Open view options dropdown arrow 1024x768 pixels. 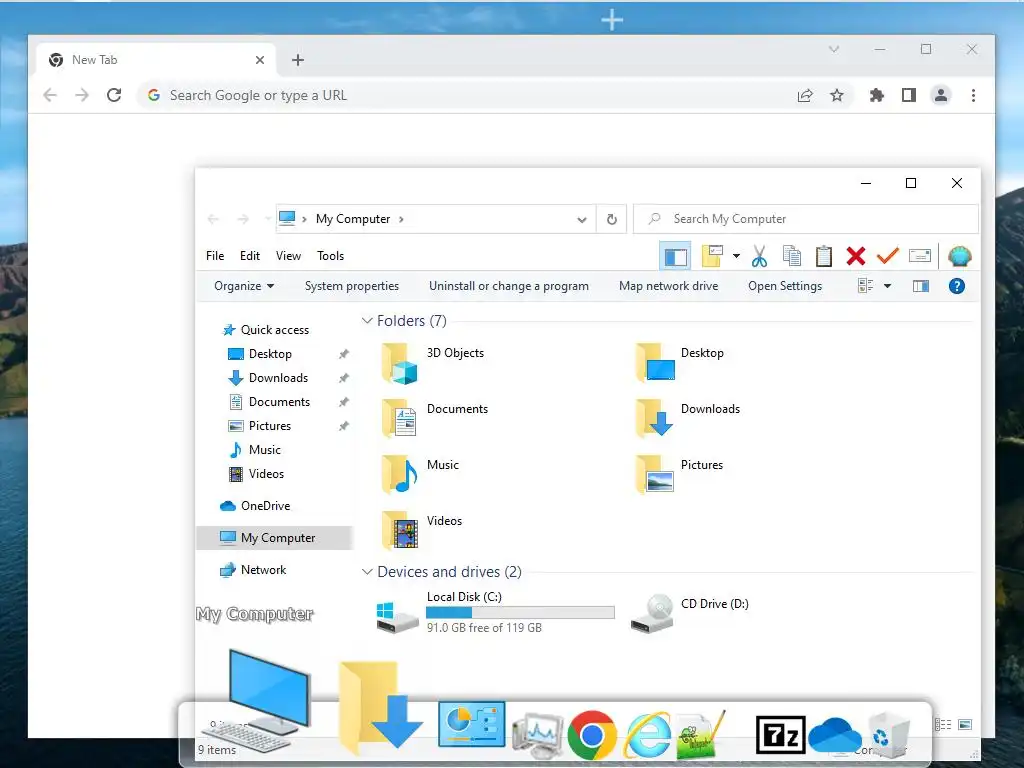(887, 286)
